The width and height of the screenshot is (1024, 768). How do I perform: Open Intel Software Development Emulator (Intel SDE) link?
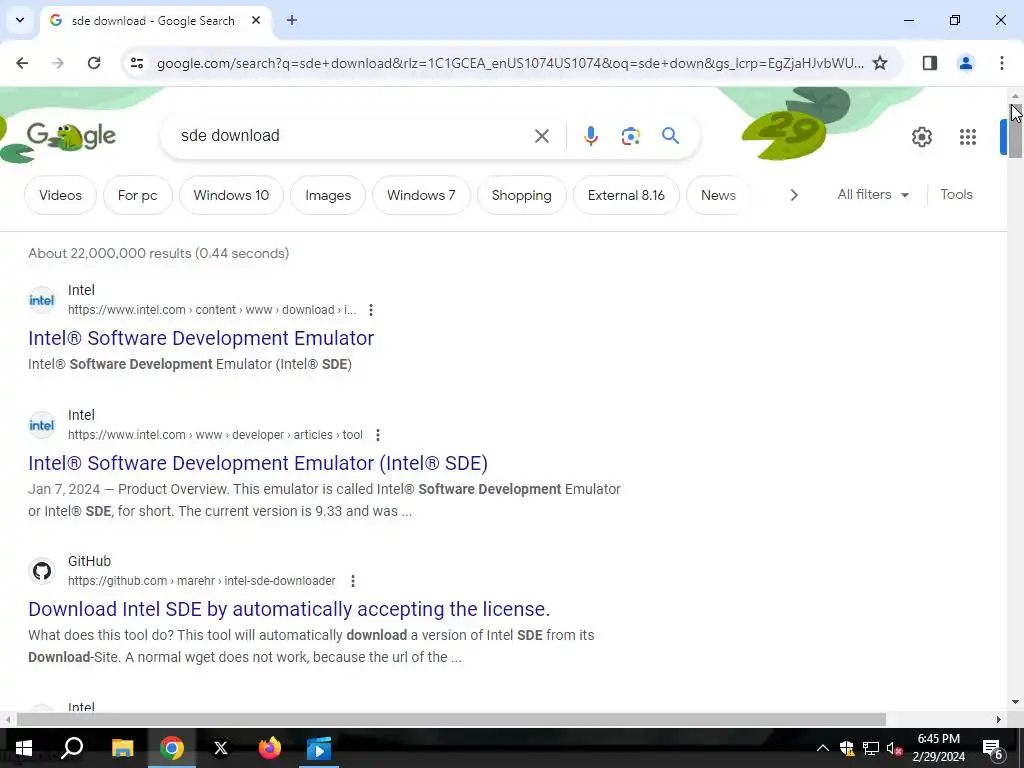pyautogui.click(x=258, y=463)
